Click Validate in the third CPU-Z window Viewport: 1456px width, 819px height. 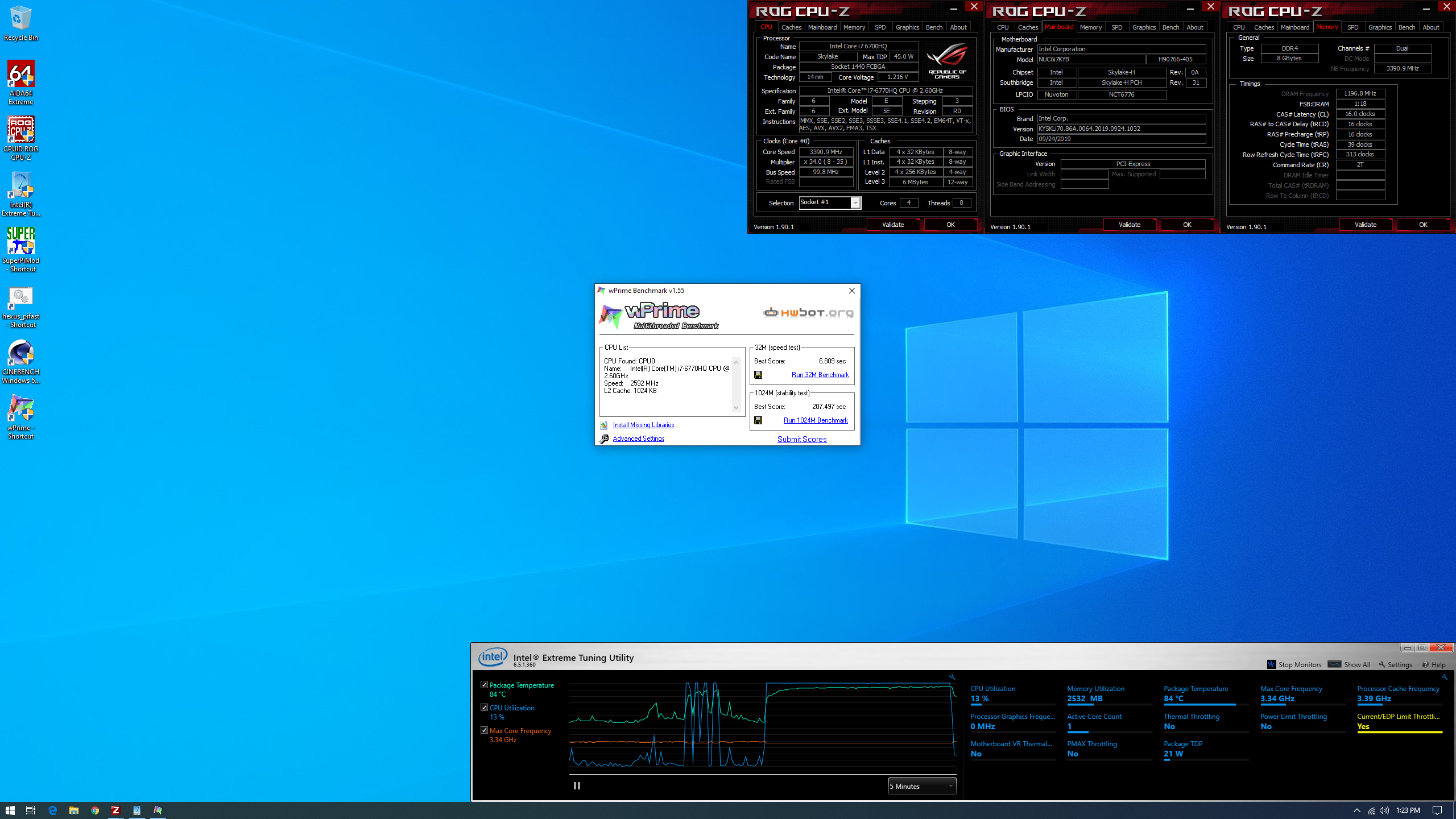[1366, 225]
